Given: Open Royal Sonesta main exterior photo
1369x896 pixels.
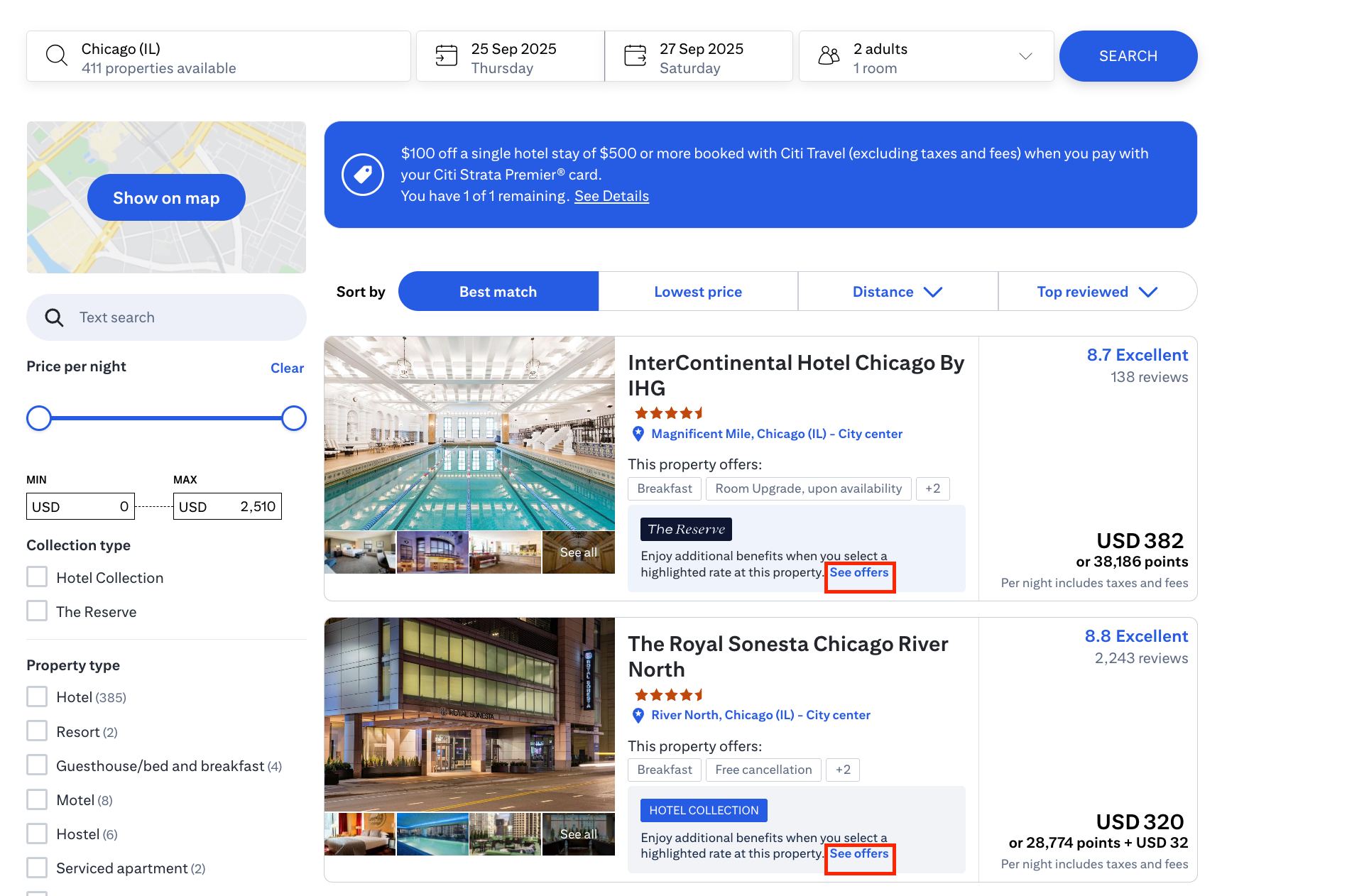Looking at the screenshot, I should point(469,714).
